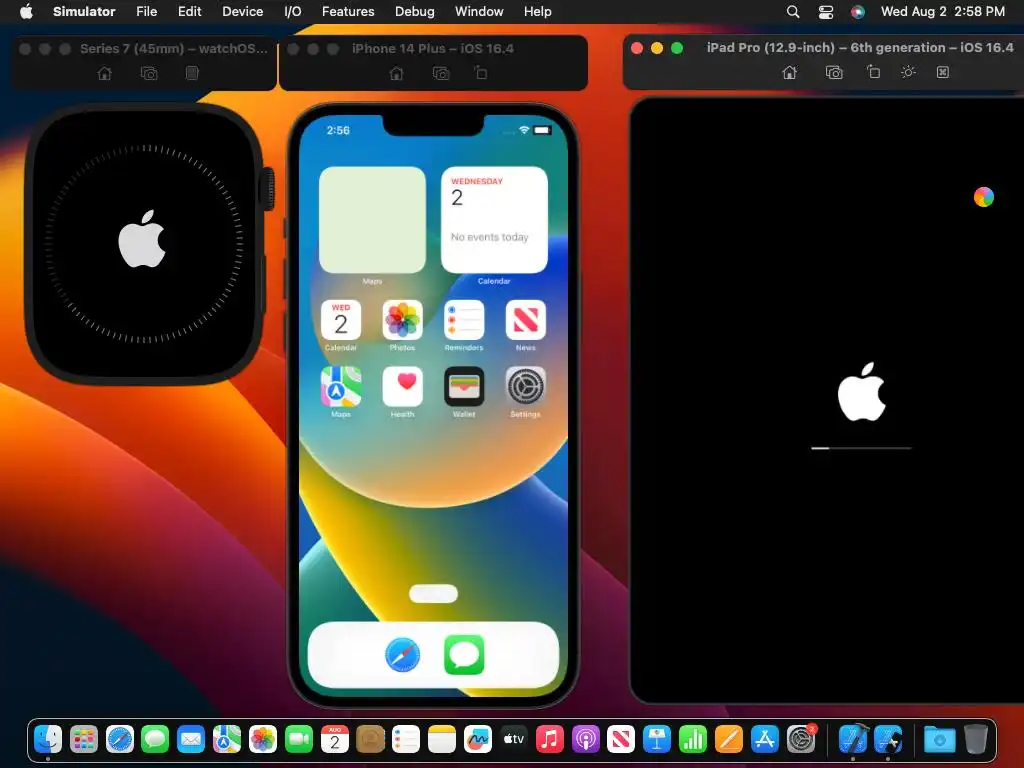Open App Store from the macOS Dock
This screenshot has width=1024, height=768.
pos(764,739)
